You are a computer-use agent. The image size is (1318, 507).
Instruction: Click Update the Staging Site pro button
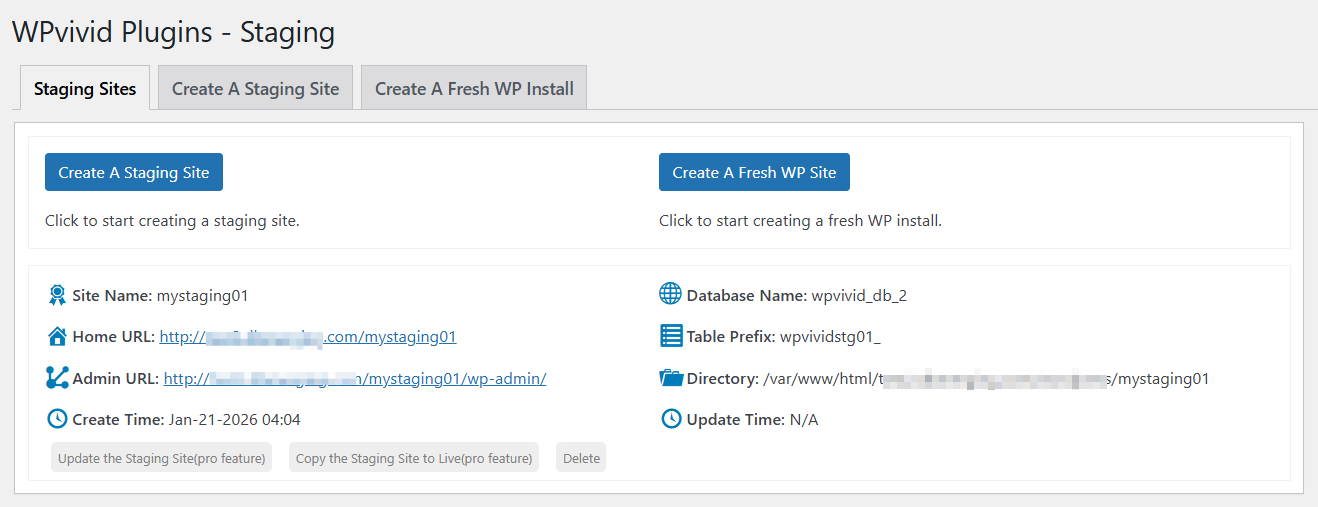click(x=163, y=458)
